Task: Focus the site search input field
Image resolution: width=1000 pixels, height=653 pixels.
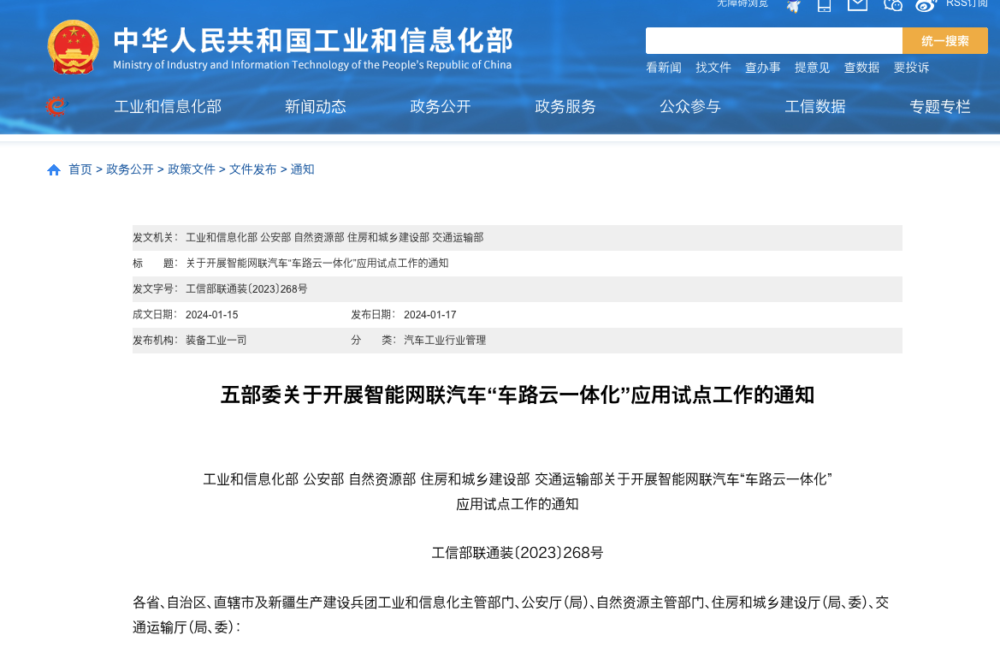Action: 773,41
